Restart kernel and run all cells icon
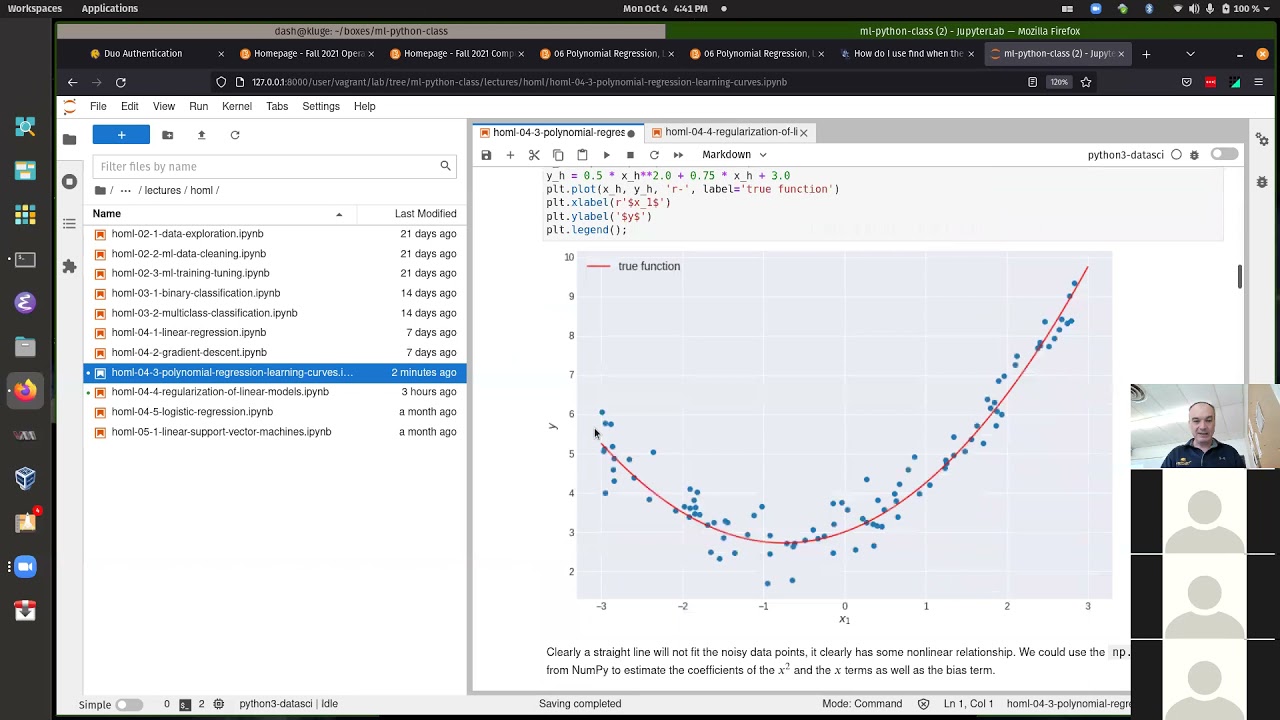The width and height of the screenshot is (1280, 720). [x=678, y=155]
